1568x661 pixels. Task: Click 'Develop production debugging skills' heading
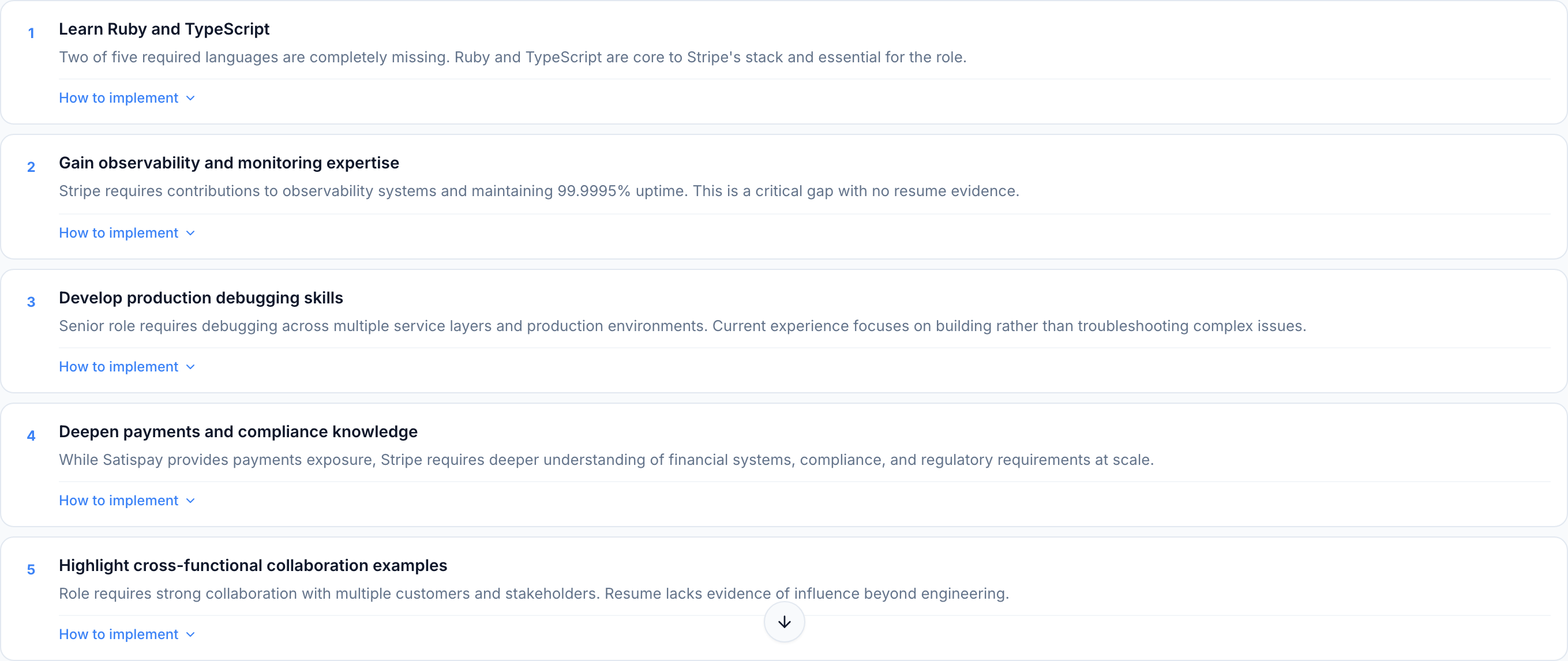(x=201, y=298)
